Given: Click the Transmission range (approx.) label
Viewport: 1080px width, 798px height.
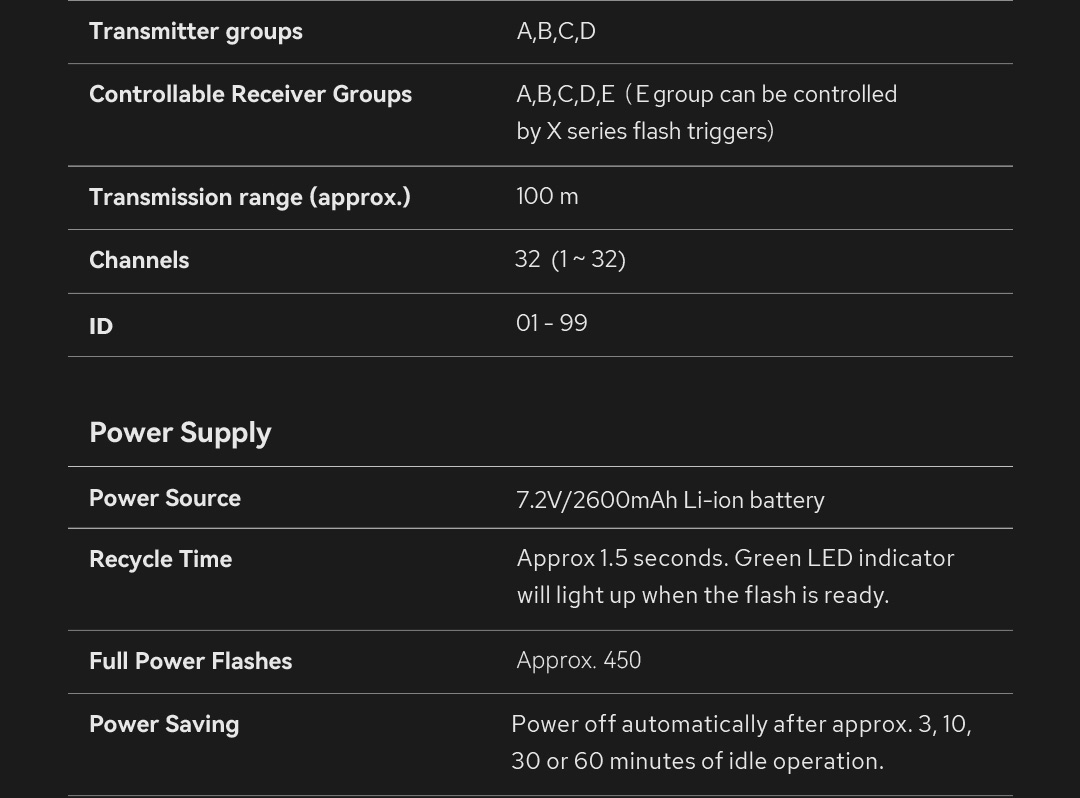Looking at the screenshot, I should [249, 197].
